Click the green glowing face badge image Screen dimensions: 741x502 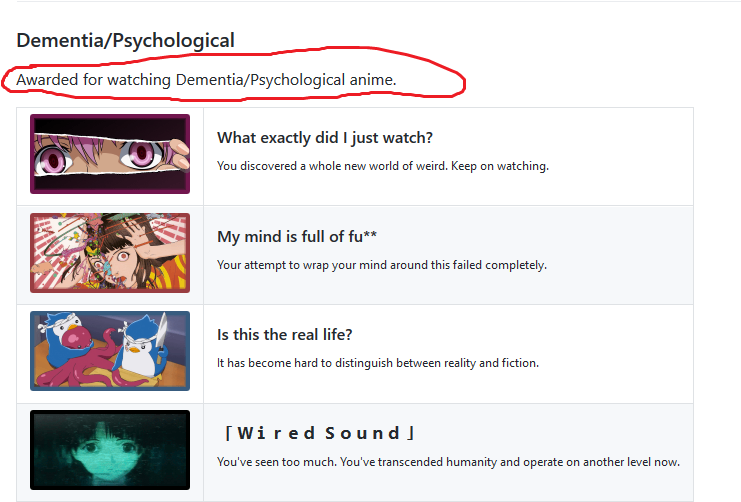click(110, 450)
